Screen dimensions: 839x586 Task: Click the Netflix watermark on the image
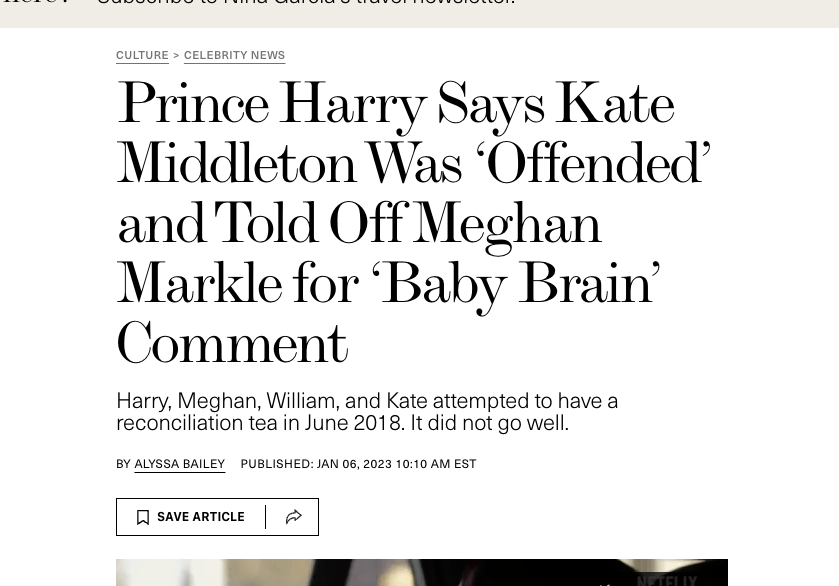[667, 579]
